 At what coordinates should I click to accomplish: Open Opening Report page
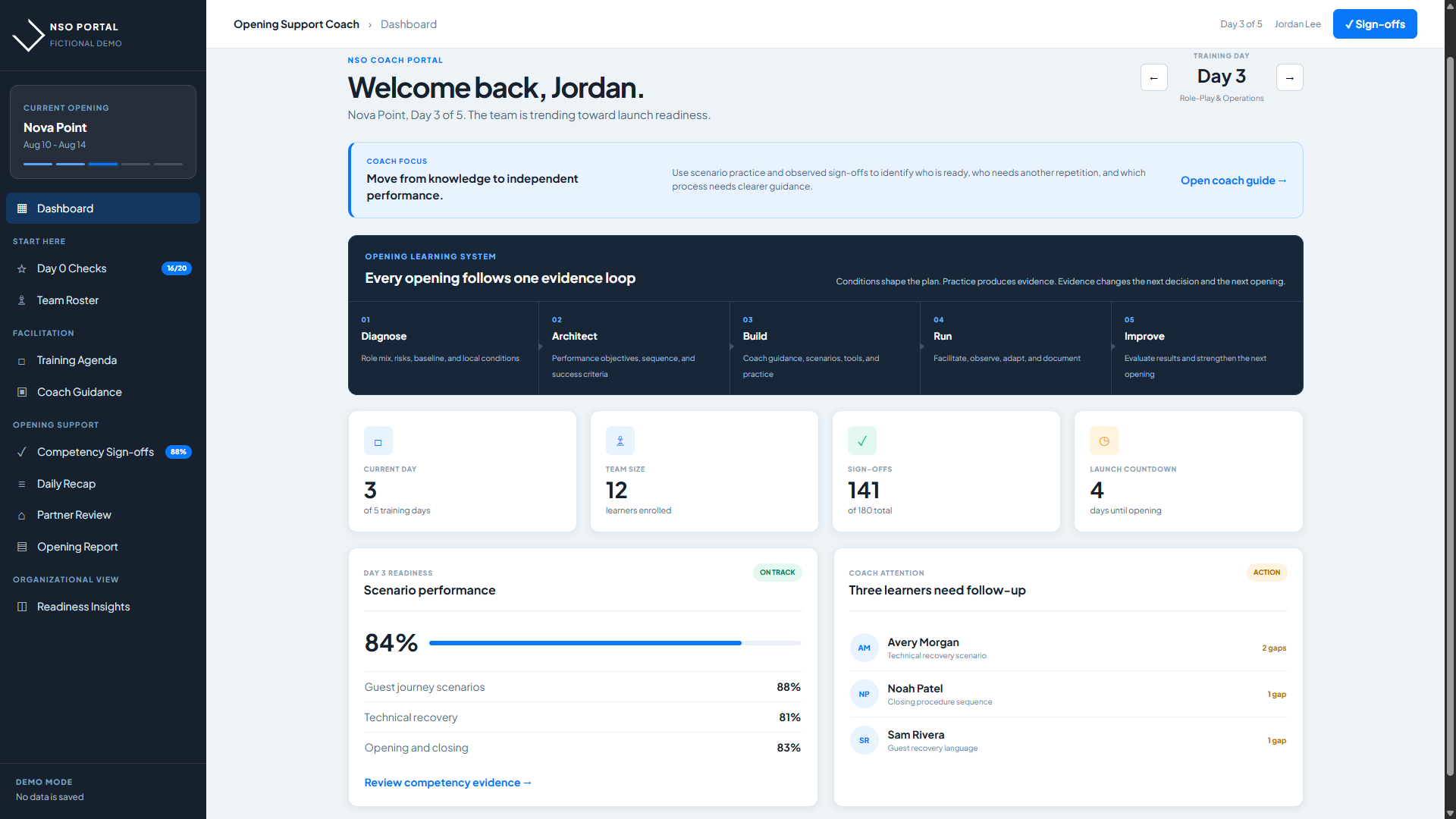(103, 547)
